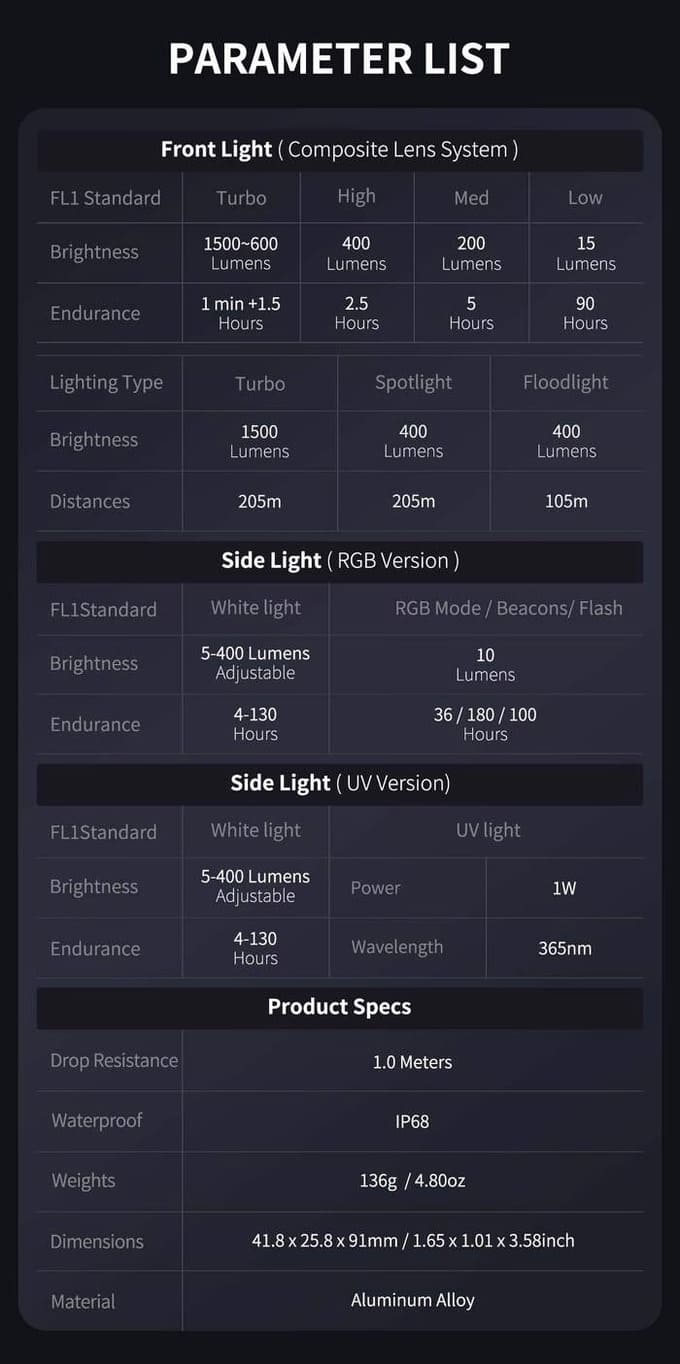Screen dimensions: 680x1364
Task: Click the 105m distance value
Action: pos(566,501)
